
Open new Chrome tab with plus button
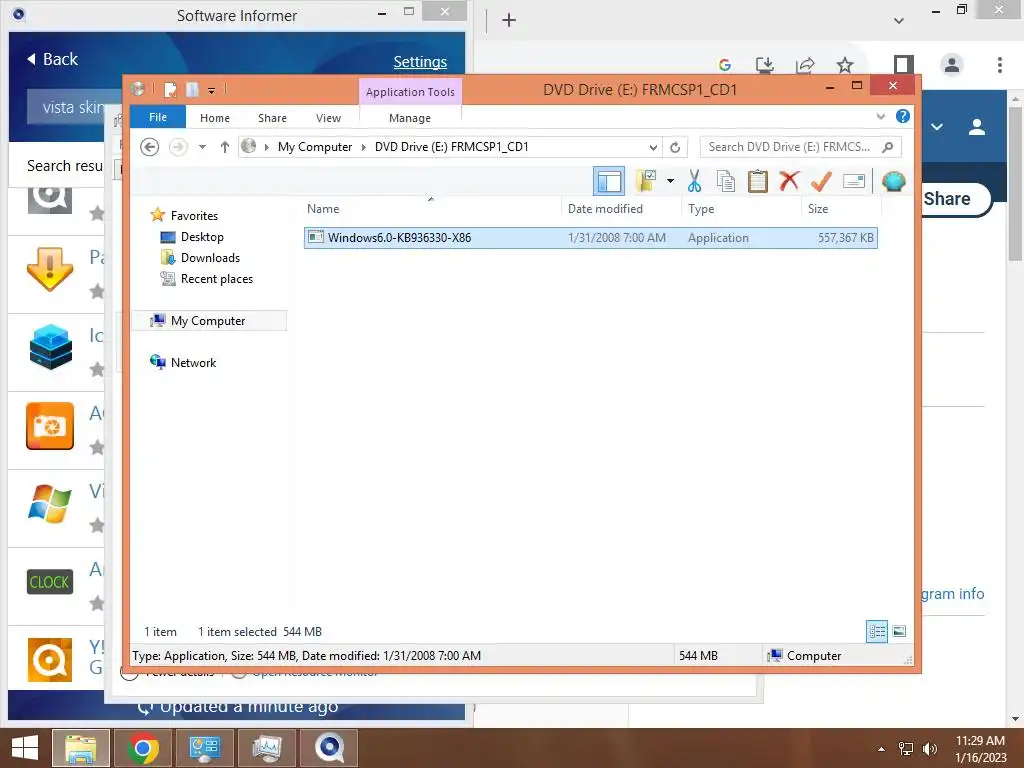coord(509,20)
